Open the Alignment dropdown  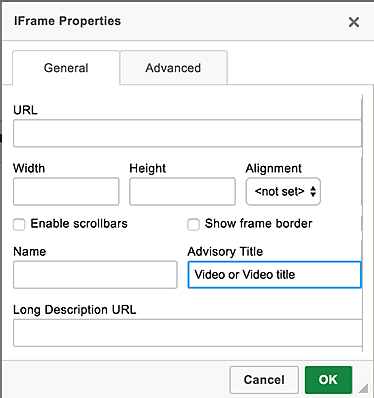point(283,191)
